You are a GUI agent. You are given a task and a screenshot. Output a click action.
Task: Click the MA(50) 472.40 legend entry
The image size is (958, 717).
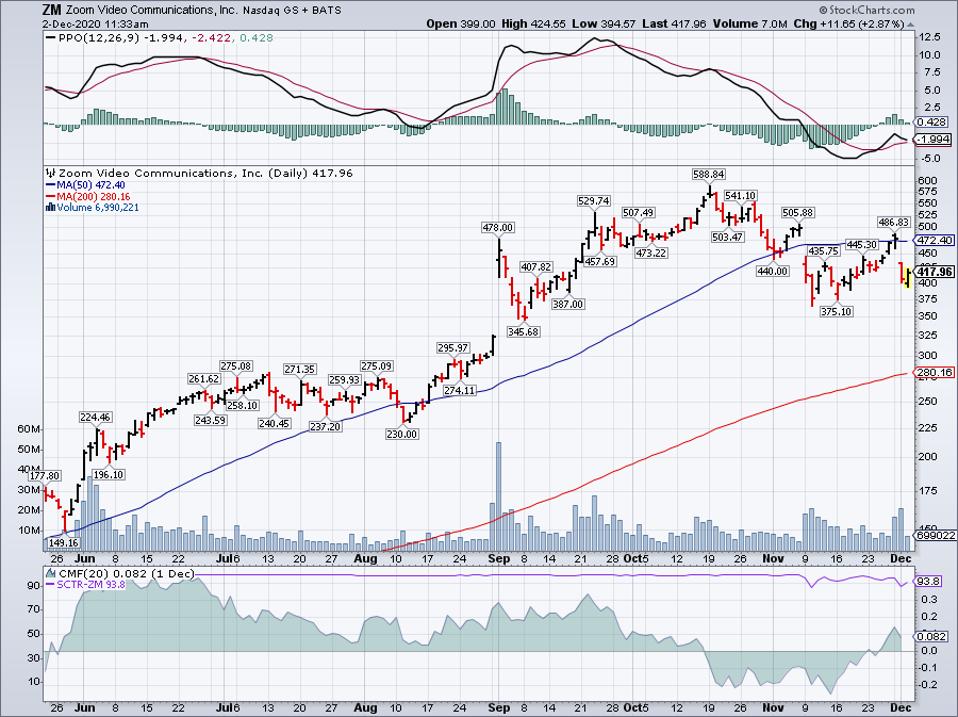86,185
